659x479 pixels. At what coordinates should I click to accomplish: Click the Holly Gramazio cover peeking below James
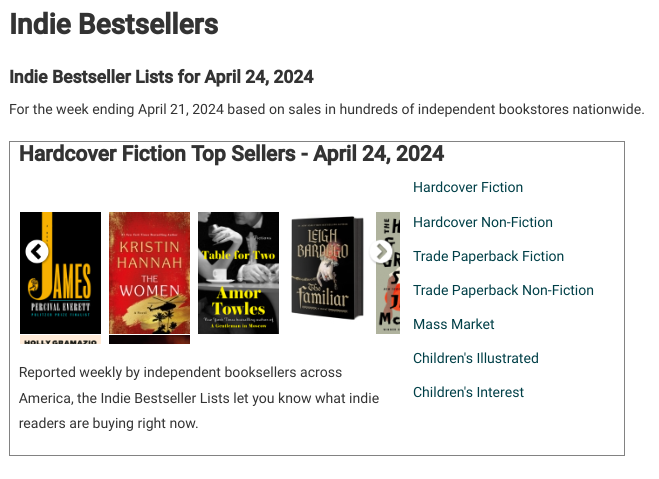pyautogui.click(x=61, y=340)
